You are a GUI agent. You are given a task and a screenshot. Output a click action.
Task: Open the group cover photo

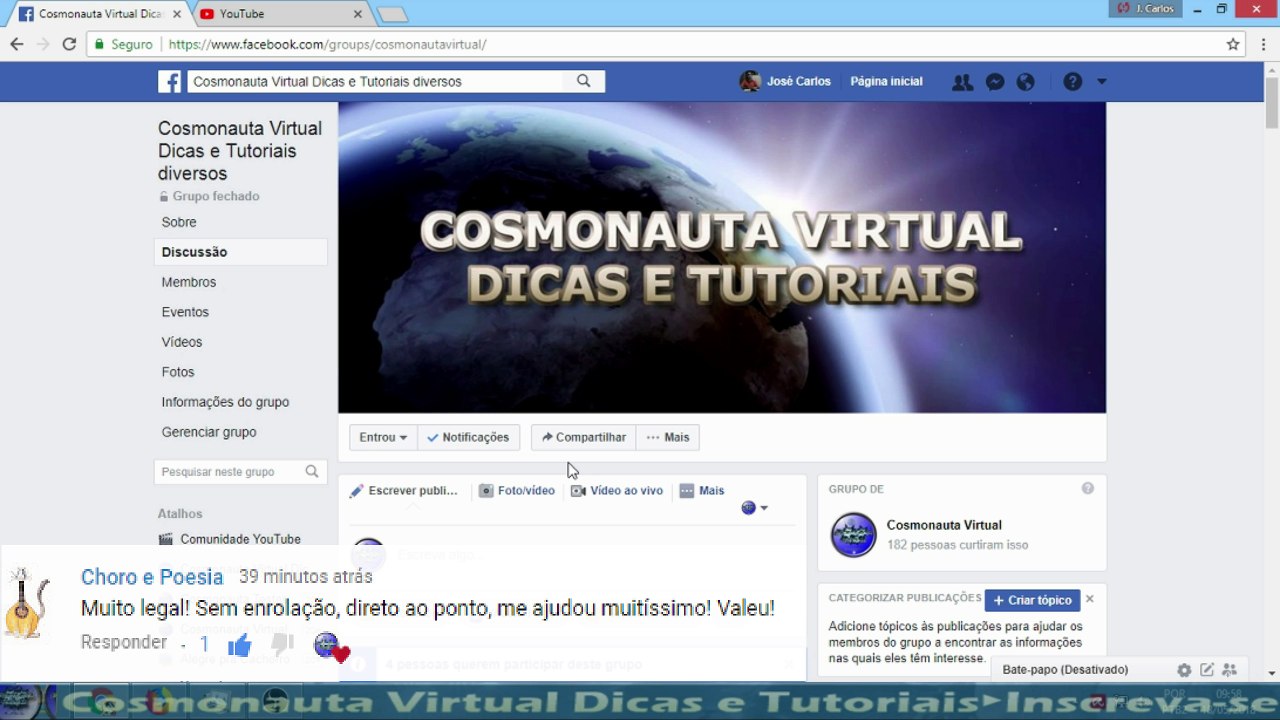coord(722,257)
